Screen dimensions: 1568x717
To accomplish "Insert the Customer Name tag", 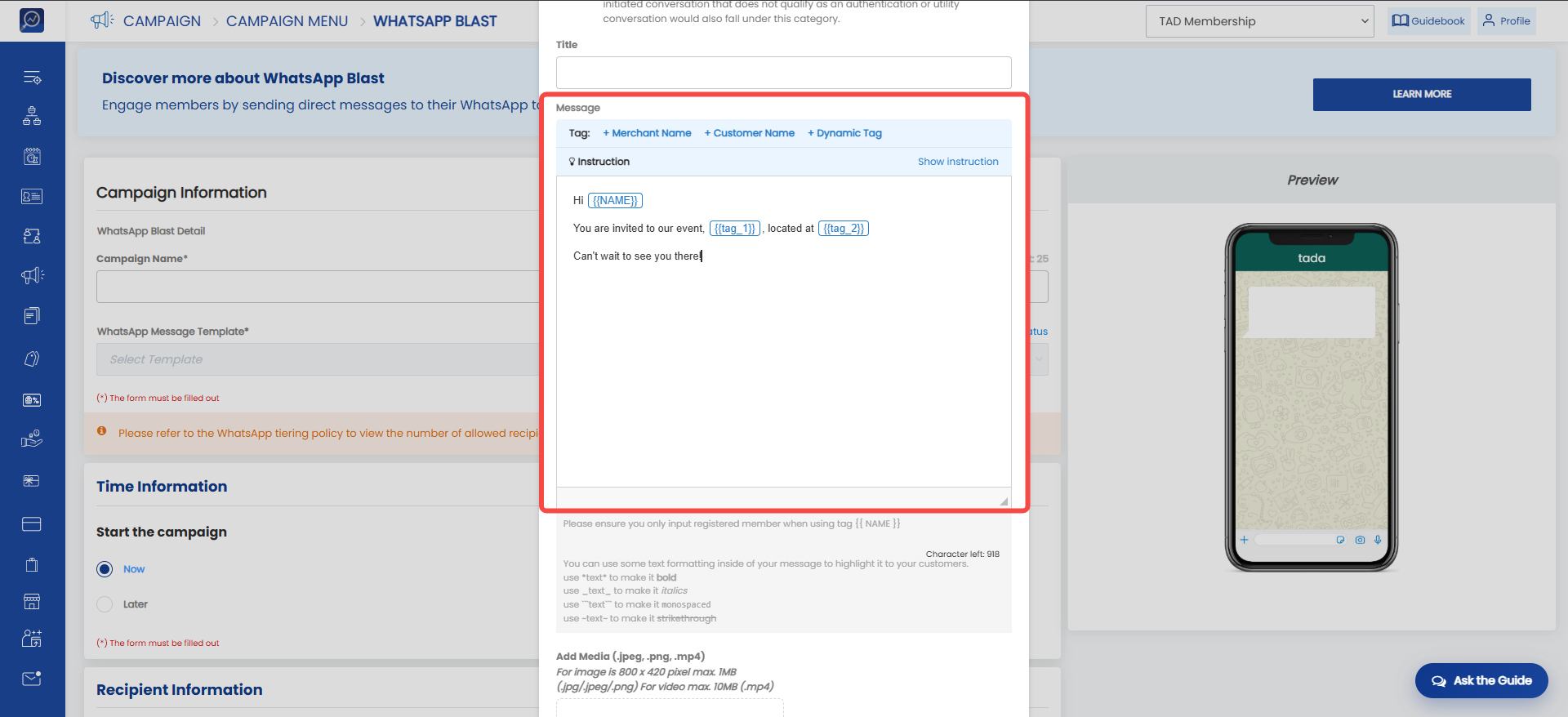I will coord(750,133).
